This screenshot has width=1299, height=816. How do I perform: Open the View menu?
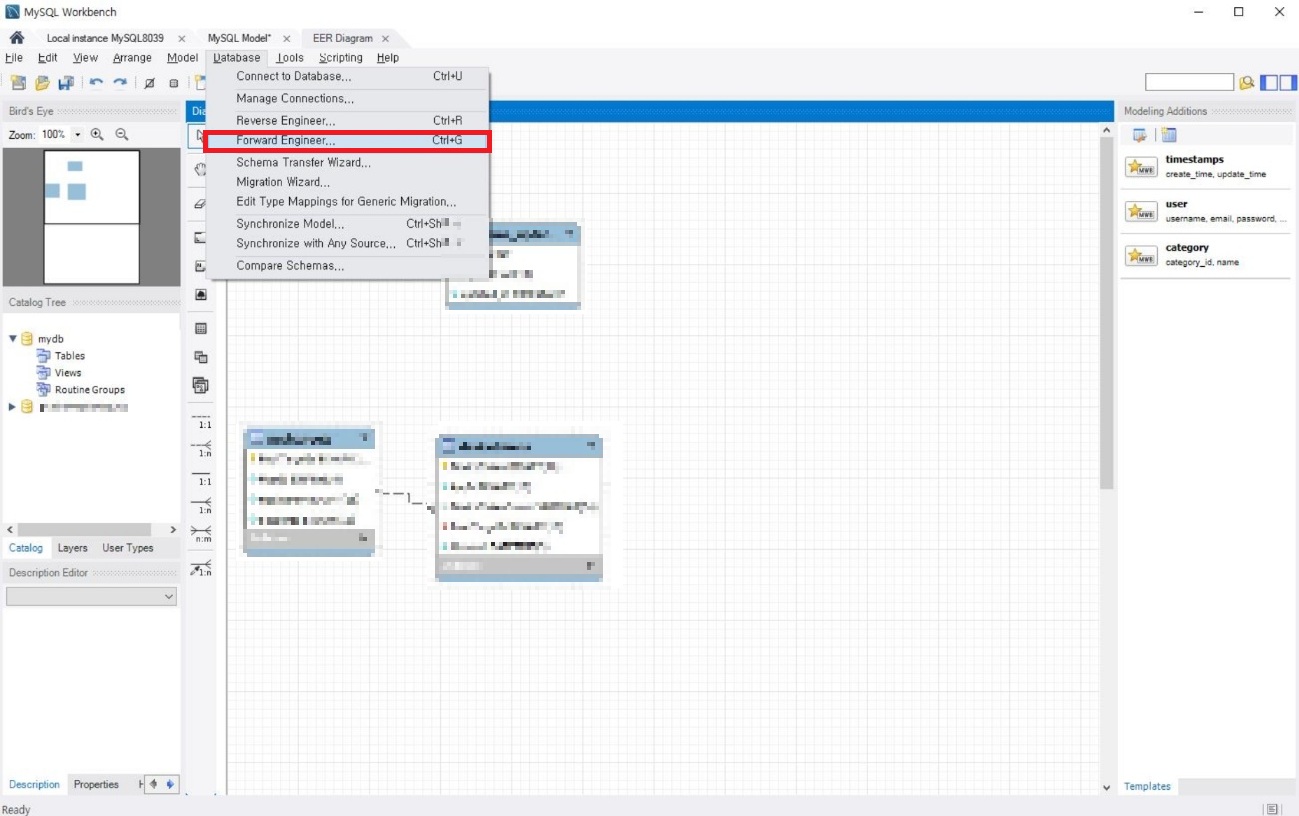85,58
